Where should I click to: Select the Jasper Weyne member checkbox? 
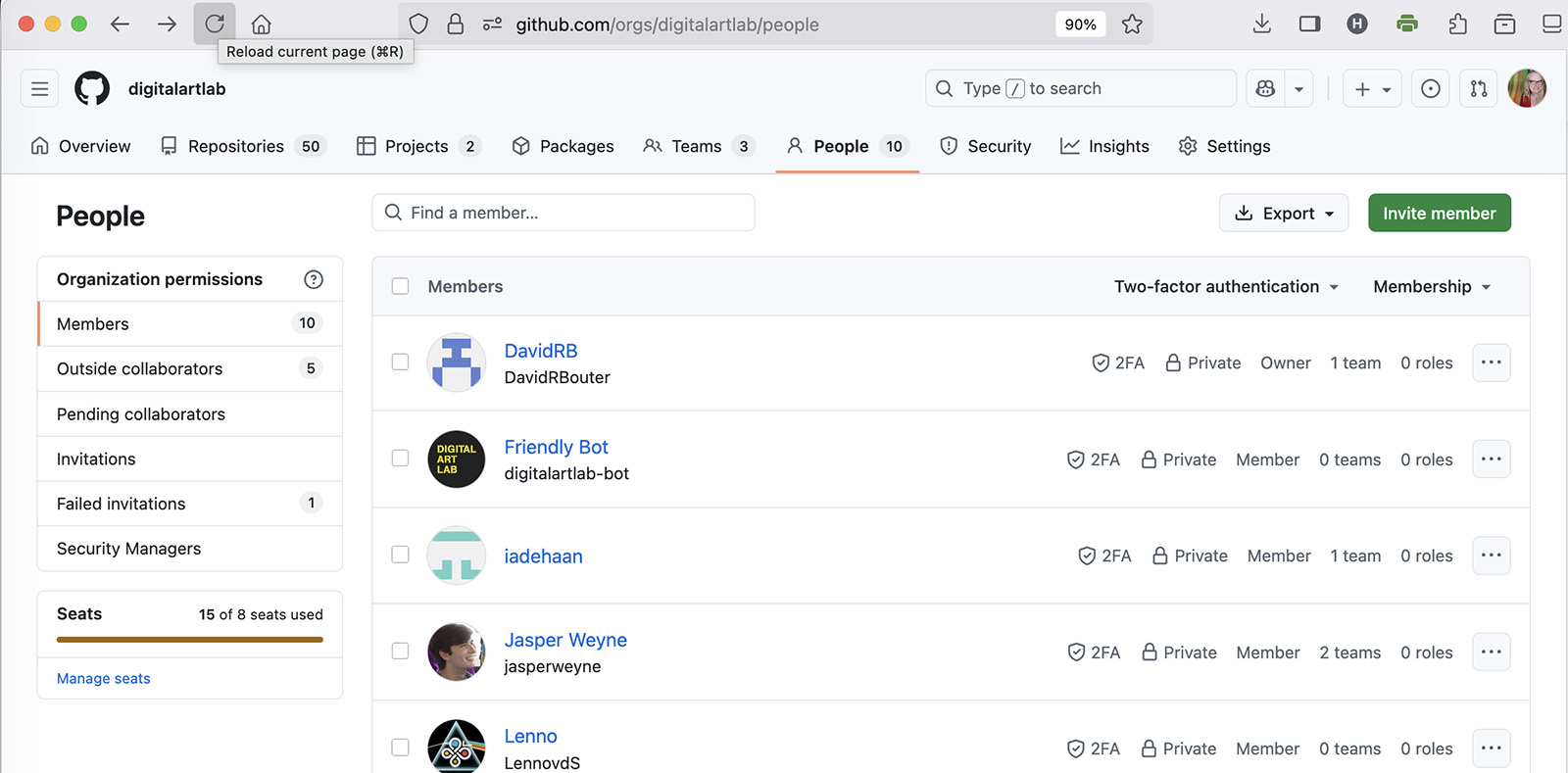pyautogui.click(x=400, y=652)
